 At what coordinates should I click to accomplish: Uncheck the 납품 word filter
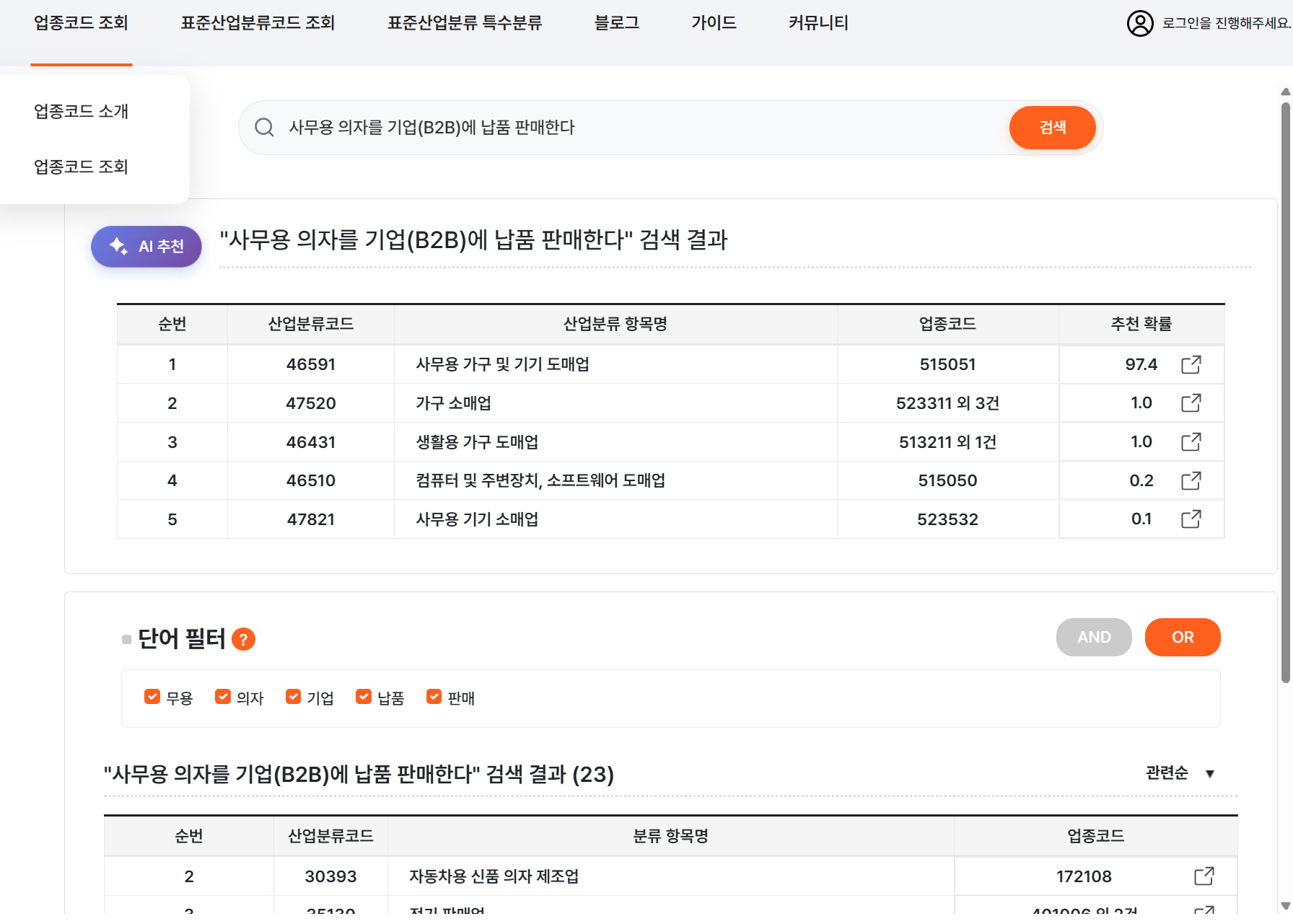(363, 696)
